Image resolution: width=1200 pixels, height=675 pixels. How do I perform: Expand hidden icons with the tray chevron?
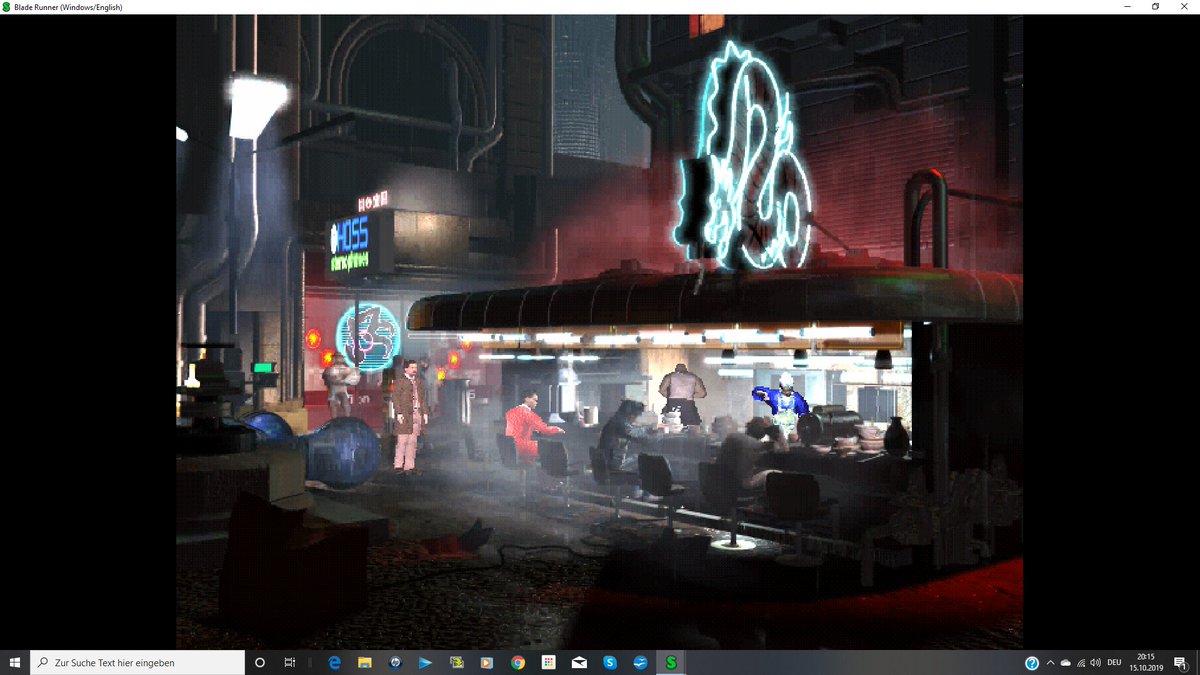[1050, 662]
